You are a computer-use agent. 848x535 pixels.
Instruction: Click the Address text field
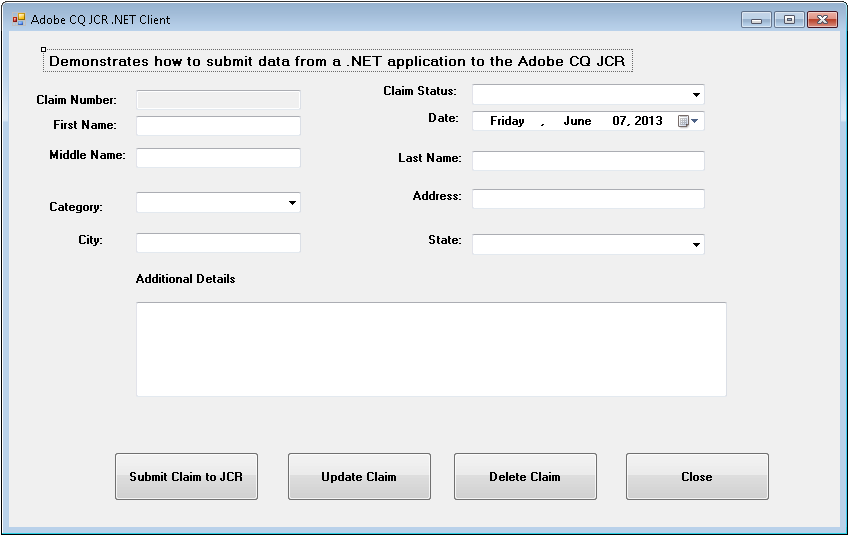pos(588,198)
